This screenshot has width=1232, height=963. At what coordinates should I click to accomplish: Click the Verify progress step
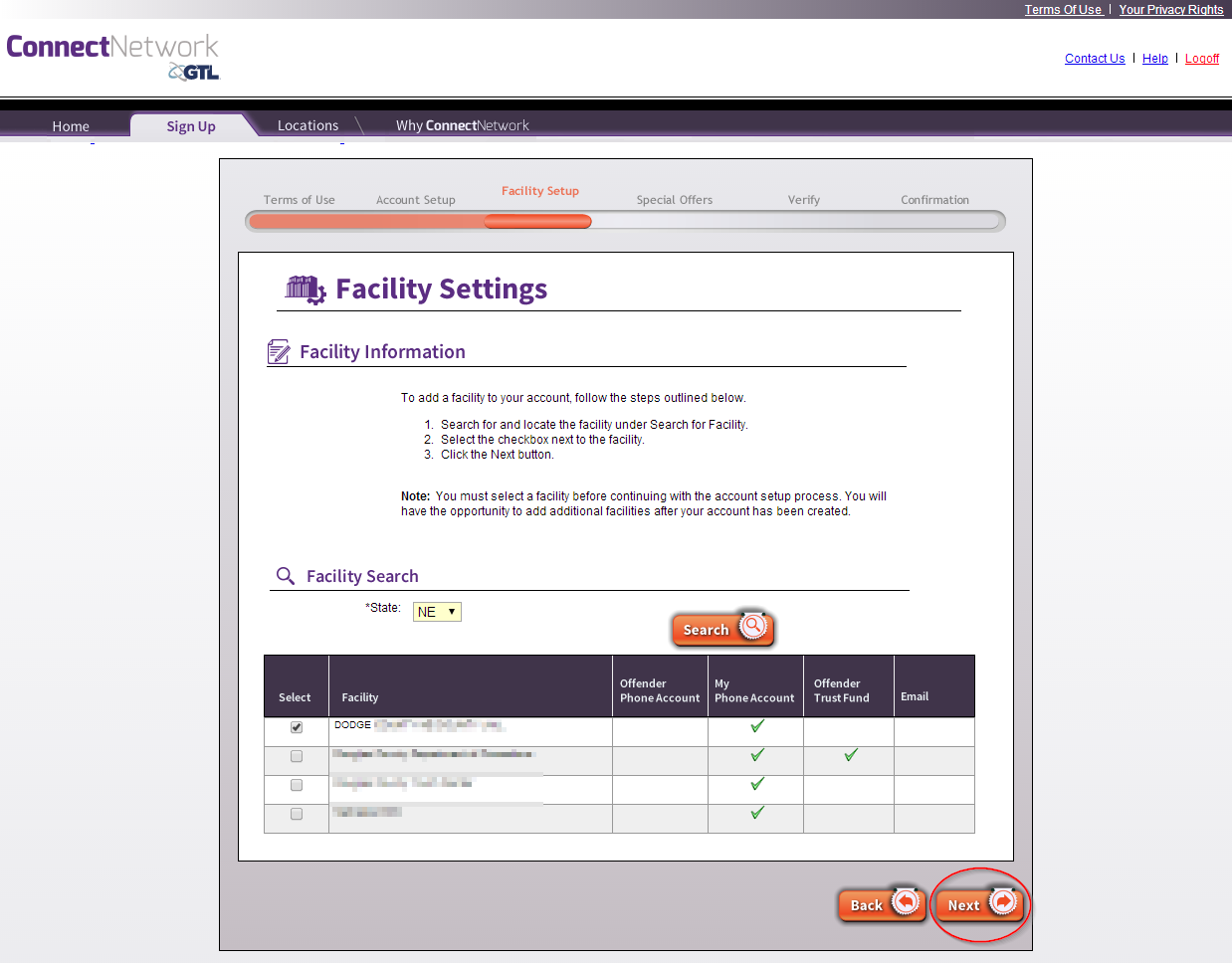804,200
